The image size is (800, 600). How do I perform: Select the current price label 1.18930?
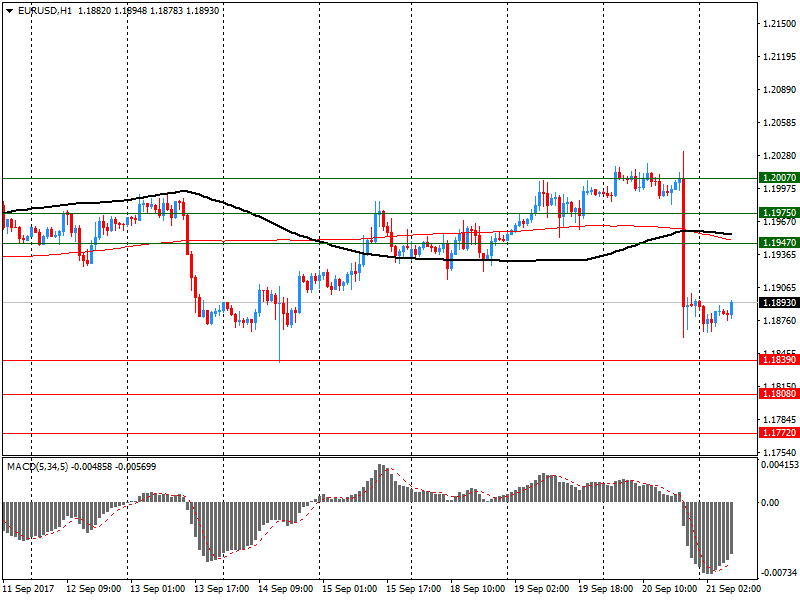[779, 303]
